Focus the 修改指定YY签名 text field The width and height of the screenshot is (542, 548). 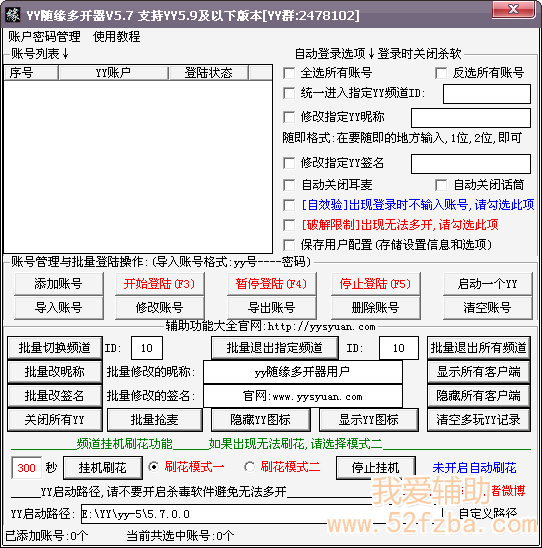(x=471, y=164)
